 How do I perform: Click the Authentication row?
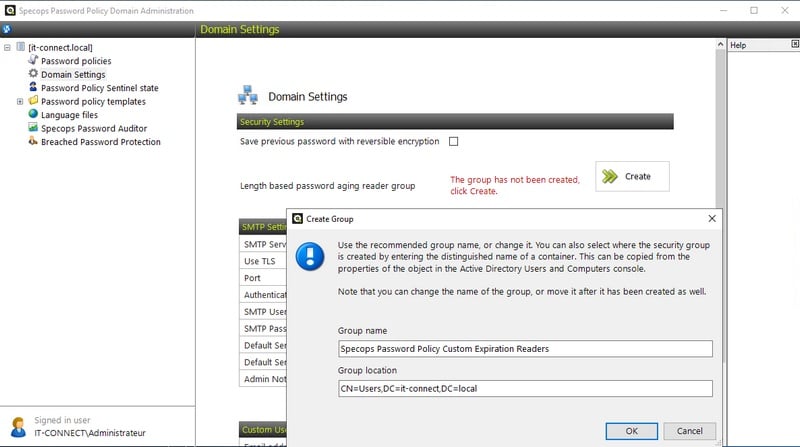263,294
